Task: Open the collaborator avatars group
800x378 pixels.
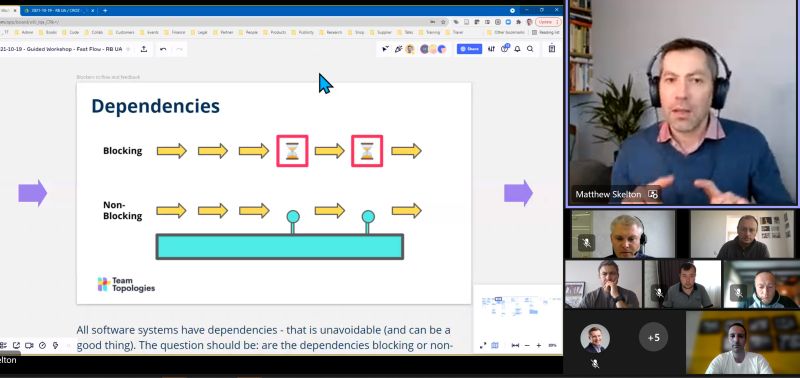Action: coord(433,49)
